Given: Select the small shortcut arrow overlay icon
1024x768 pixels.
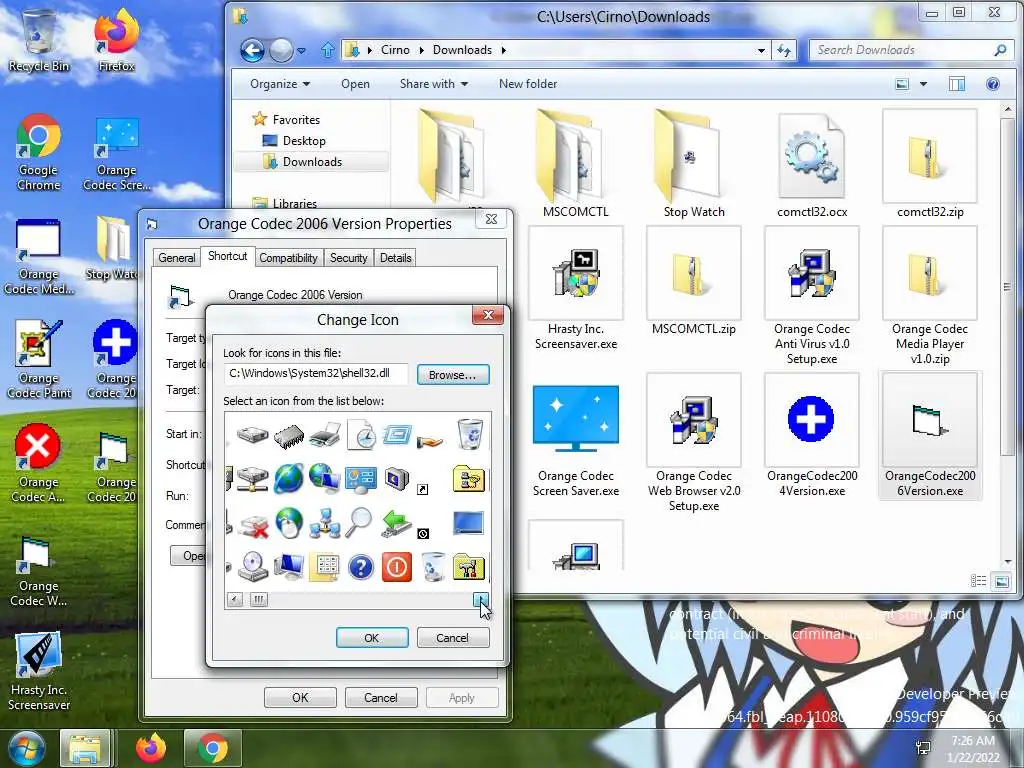Looking at the screenshot, I should point(423,489).
